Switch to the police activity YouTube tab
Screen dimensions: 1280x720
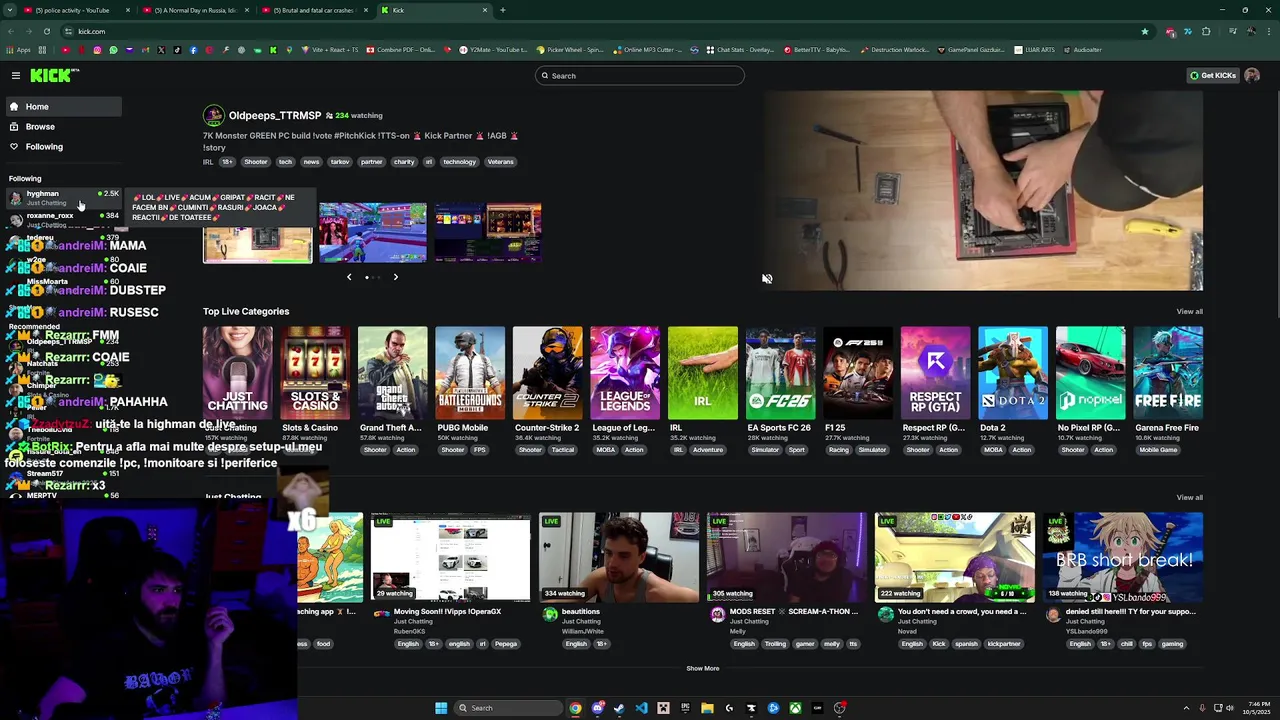(x=77, y=10)
